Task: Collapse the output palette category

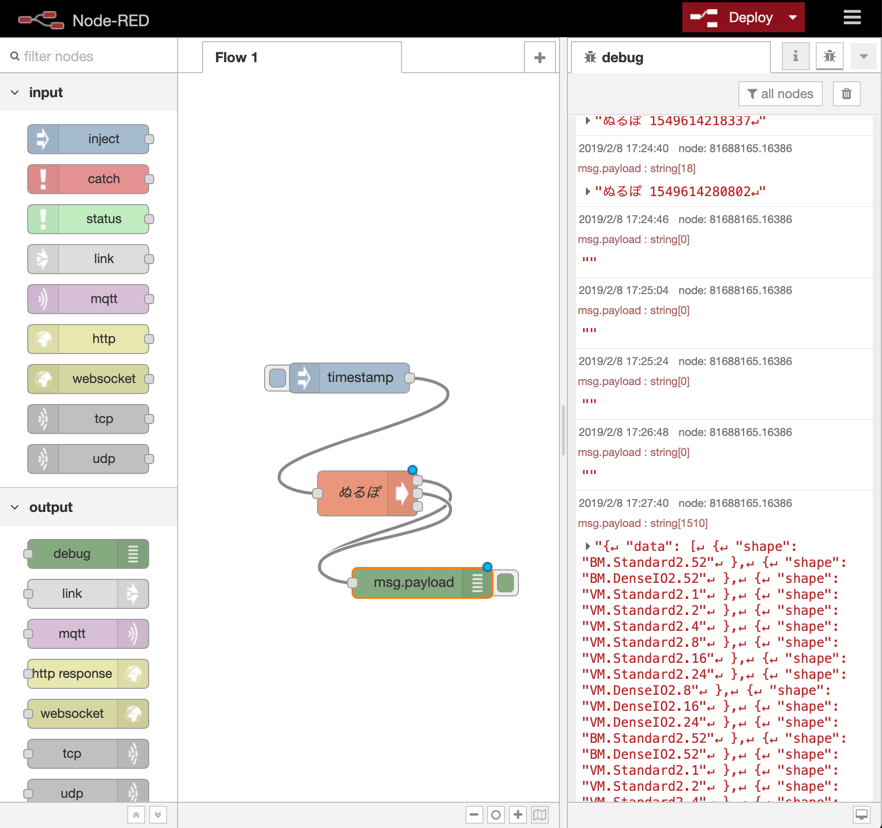Action: tap(15, 508)
